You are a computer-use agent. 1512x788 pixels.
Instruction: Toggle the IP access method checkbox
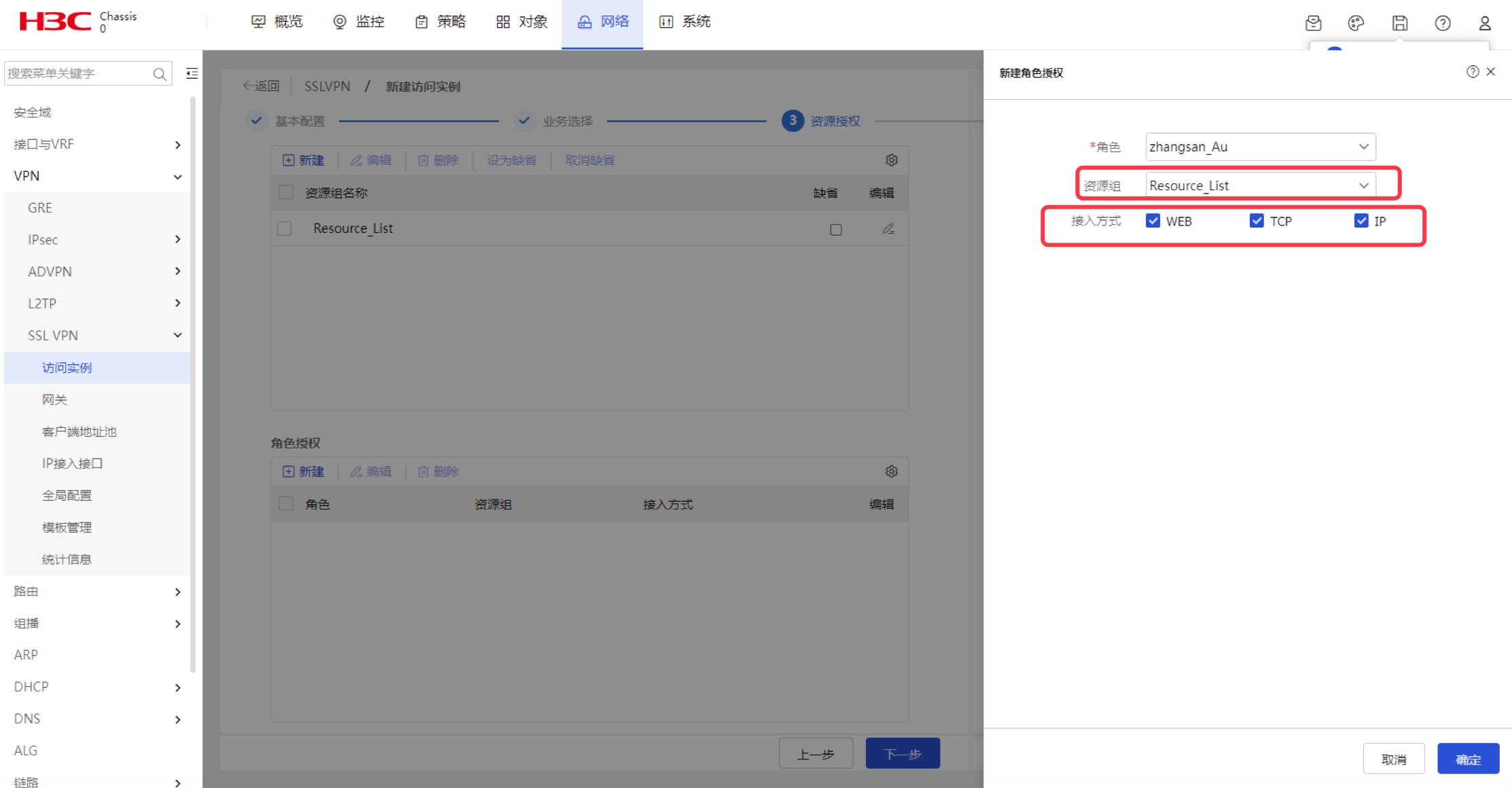(x=1361, y=221)
